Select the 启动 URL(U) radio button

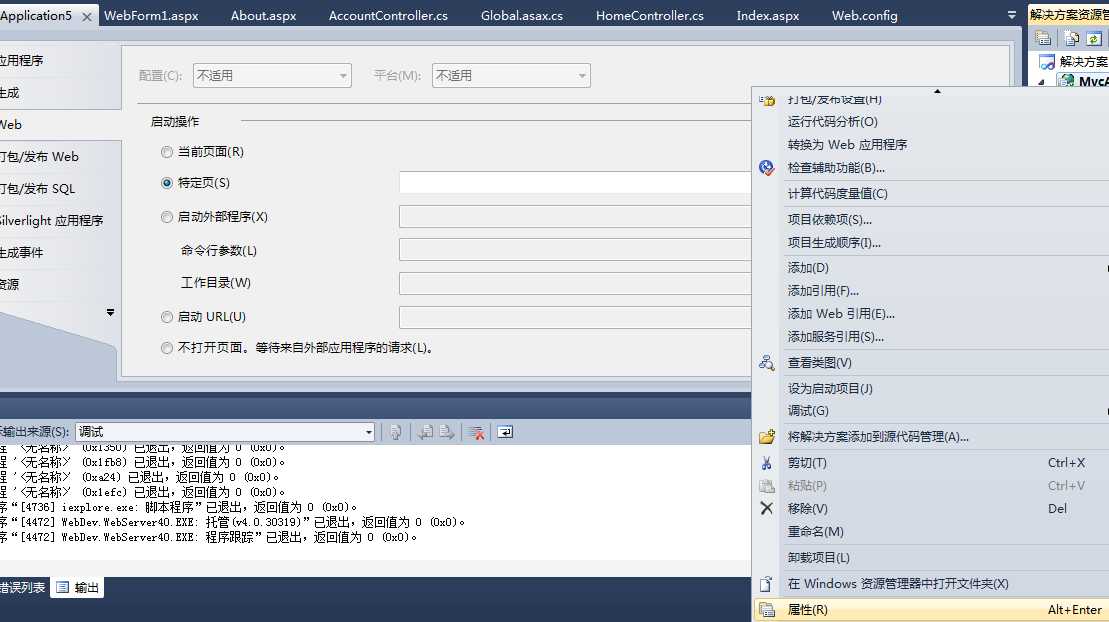[167, 317]
